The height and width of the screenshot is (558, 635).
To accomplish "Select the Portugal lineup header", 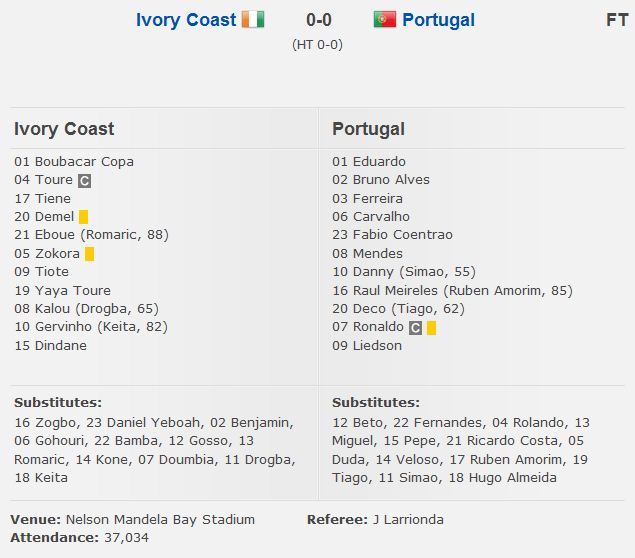I will (x=368, y=129).
